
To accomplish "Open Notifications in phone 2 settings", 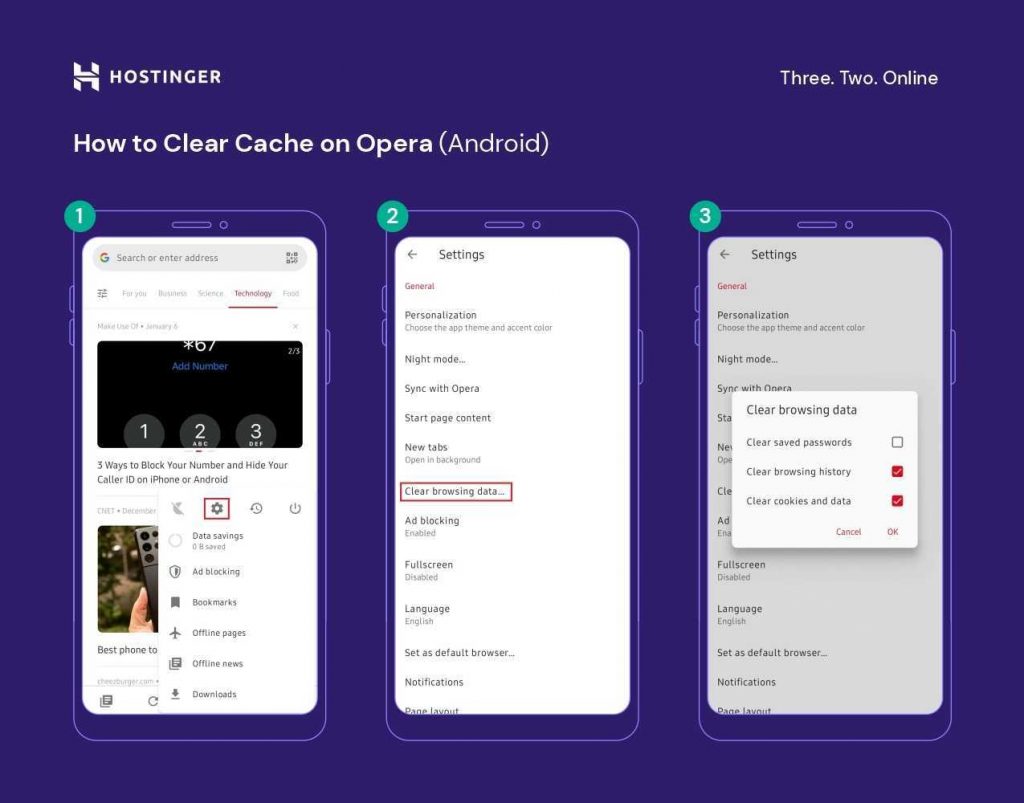I will [x=434, y=682].
